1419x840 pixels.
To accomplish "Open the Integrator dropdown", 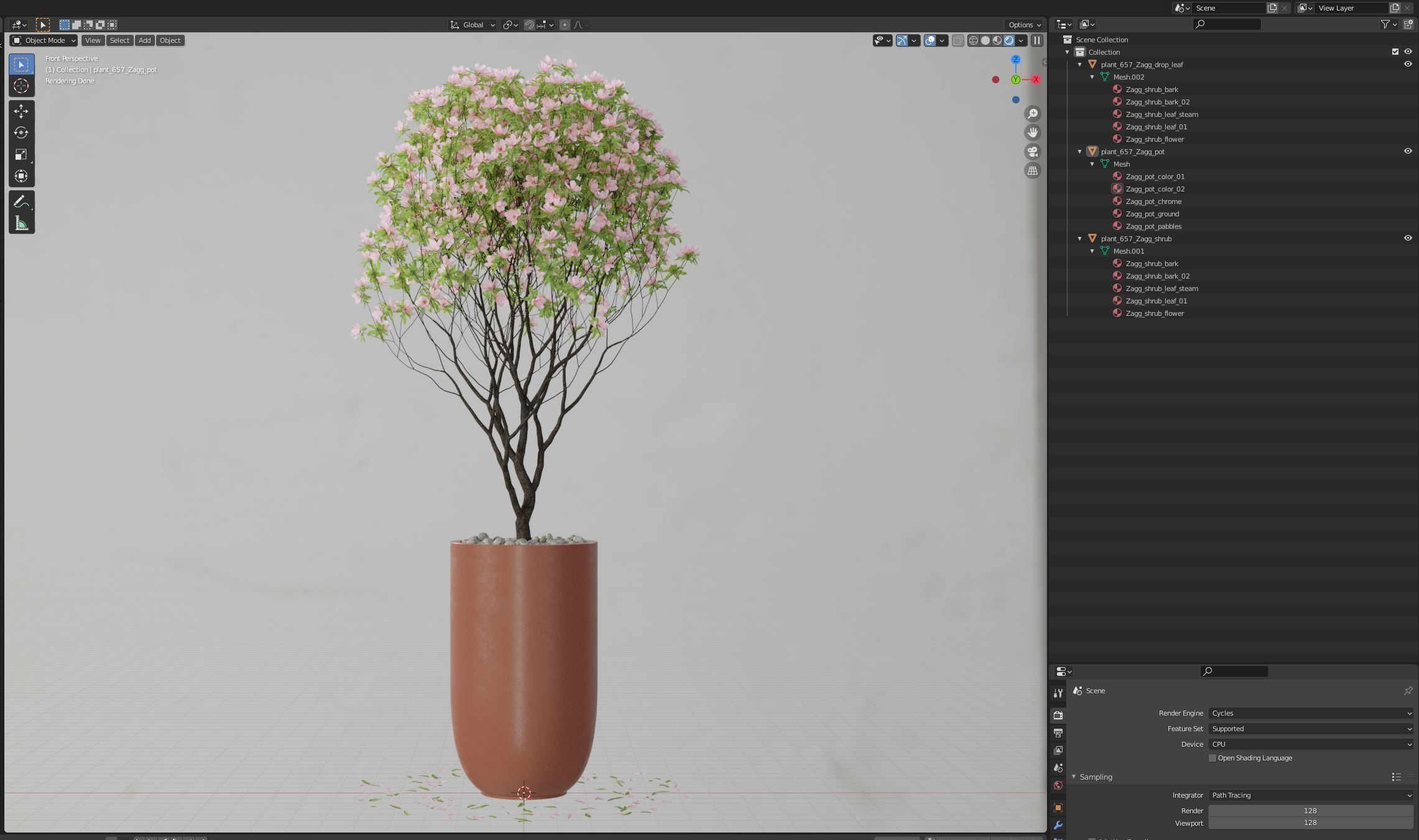I will (x=1311, y=796).
